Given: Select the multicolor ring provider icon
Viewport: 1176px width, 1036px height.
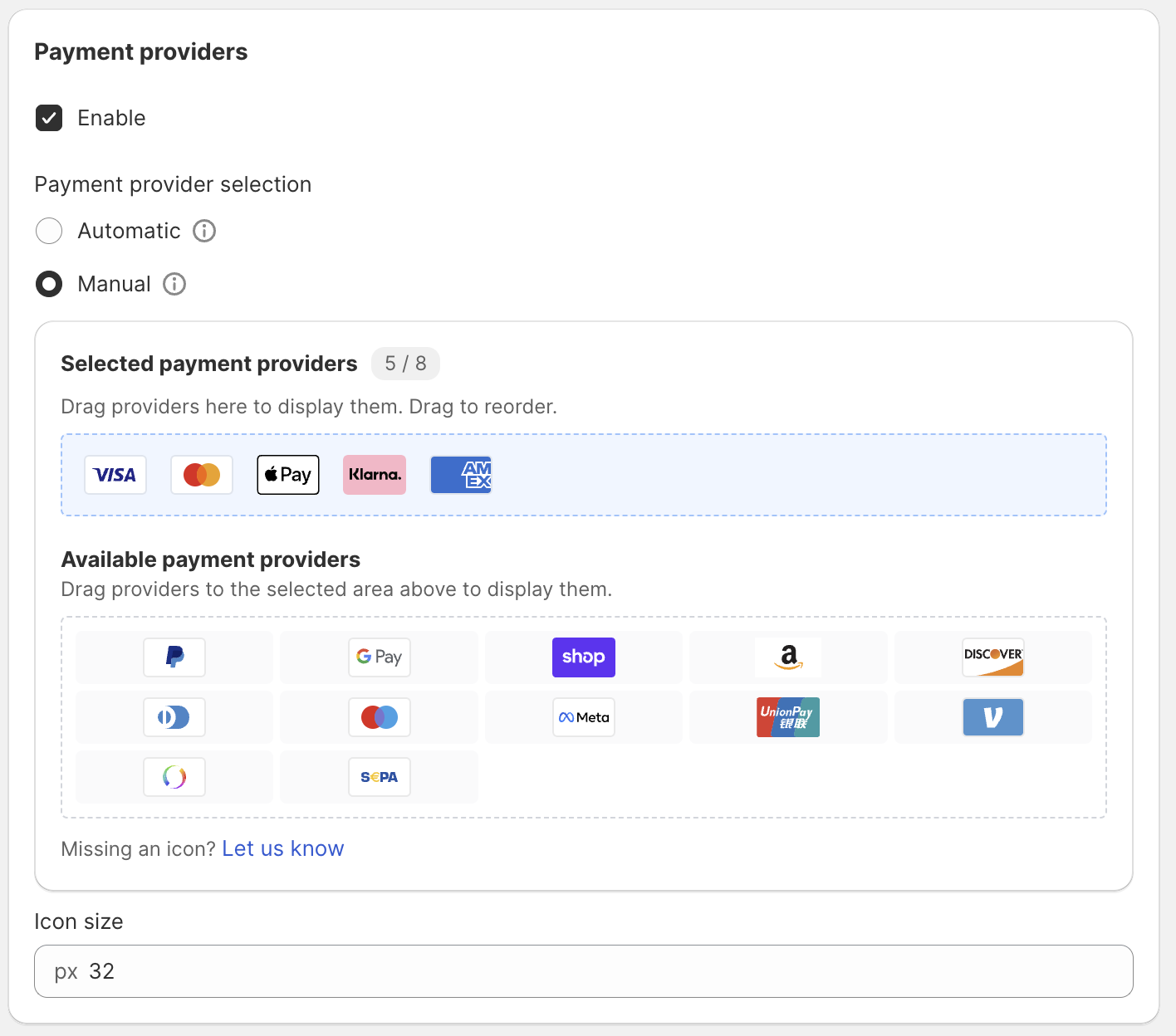Looking at the screenshot, I should 174,777.
